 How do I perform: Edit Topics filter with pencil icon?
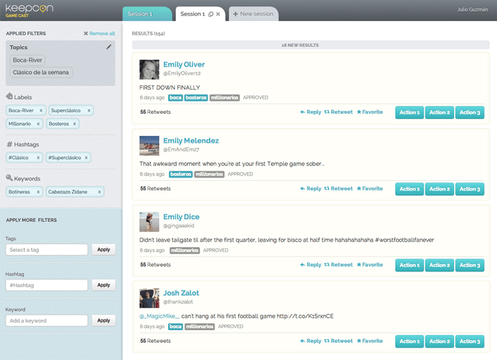pyautogui.click(x=109, y=47)
